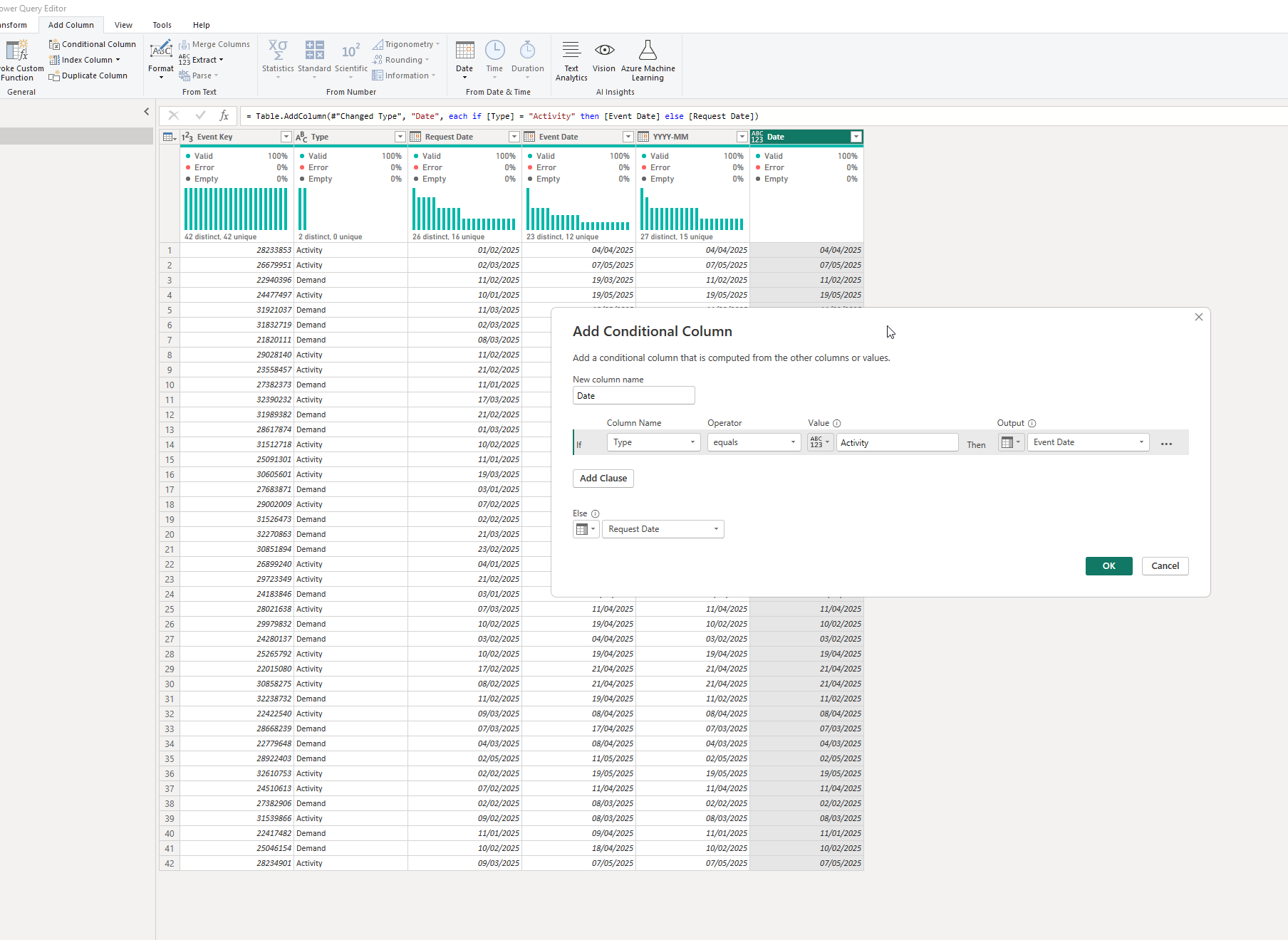
Task: Click Cancel in Add Conditional Column dialog
Action: coord(1165,566)
